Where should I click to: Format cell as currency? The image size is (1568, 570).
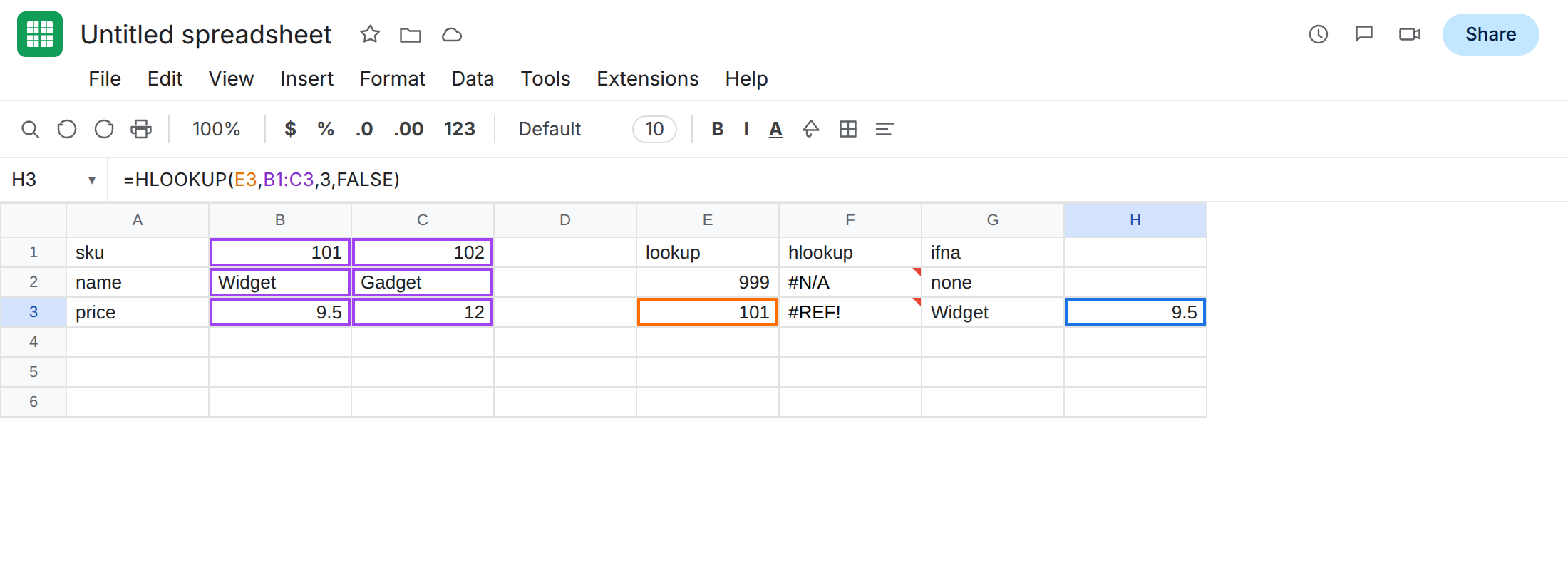coord(290,129)
